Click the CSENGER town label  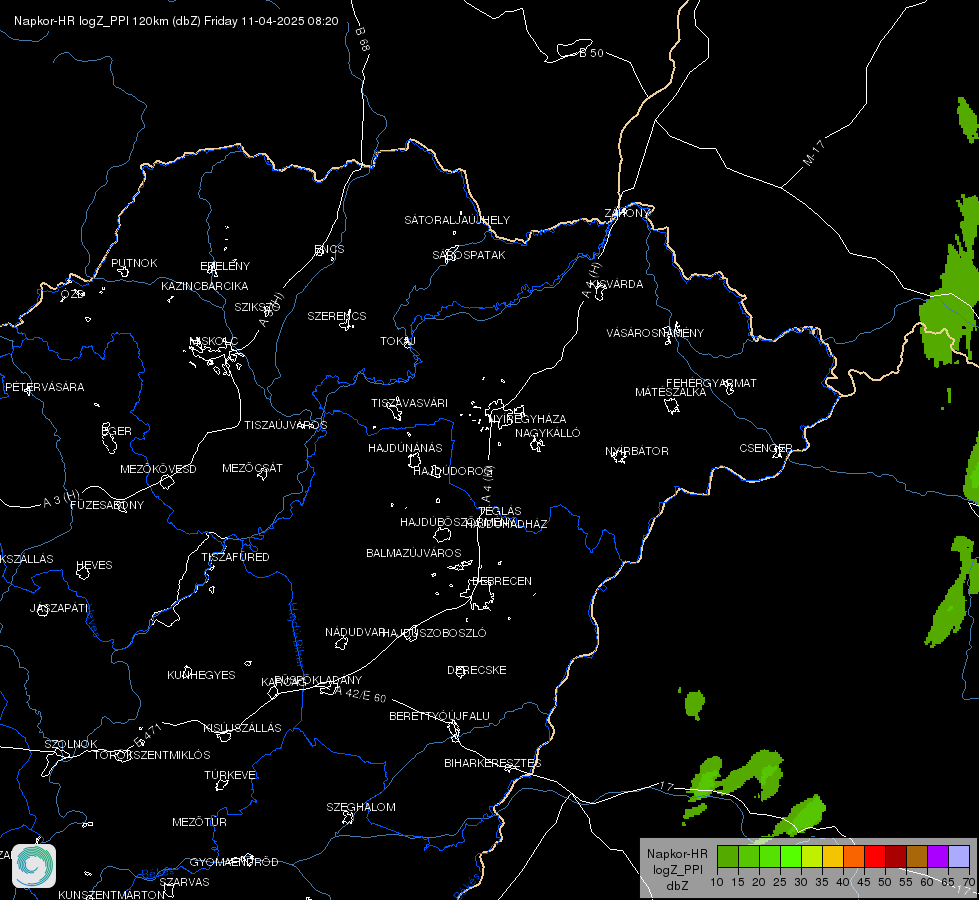click(x=765, y=448)
